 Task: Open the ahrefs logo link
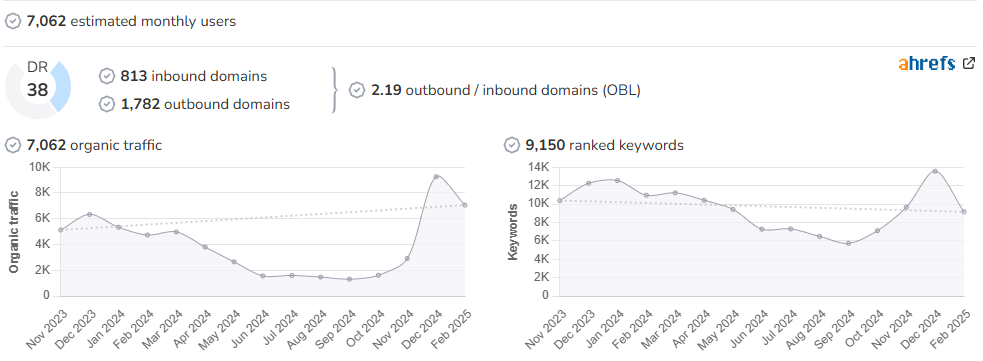pyautogui.click(x=927, y=63)
